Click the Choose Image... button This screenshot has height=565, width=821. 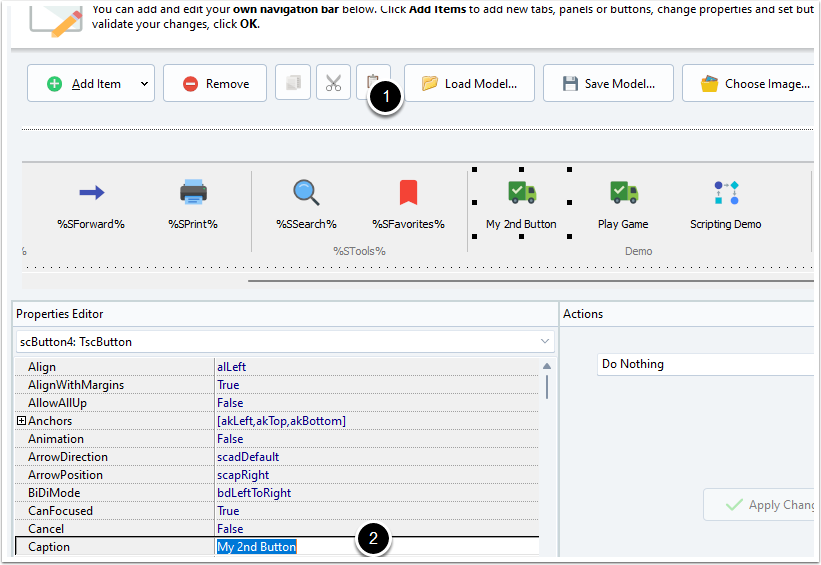click(x=755, y=84)
